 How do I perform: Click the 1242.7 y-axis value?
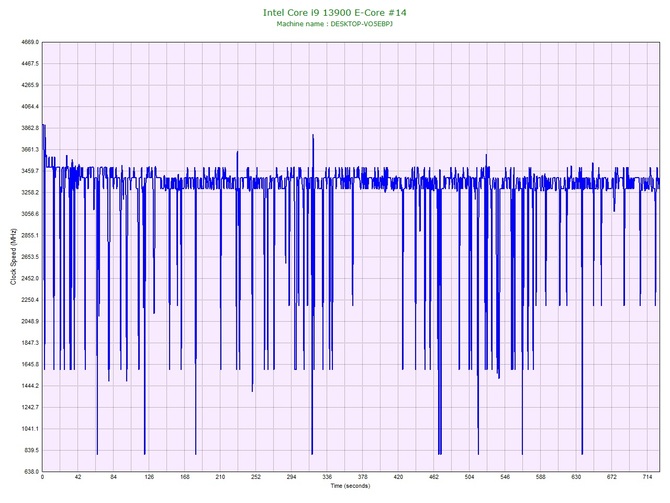coord(30,407)
